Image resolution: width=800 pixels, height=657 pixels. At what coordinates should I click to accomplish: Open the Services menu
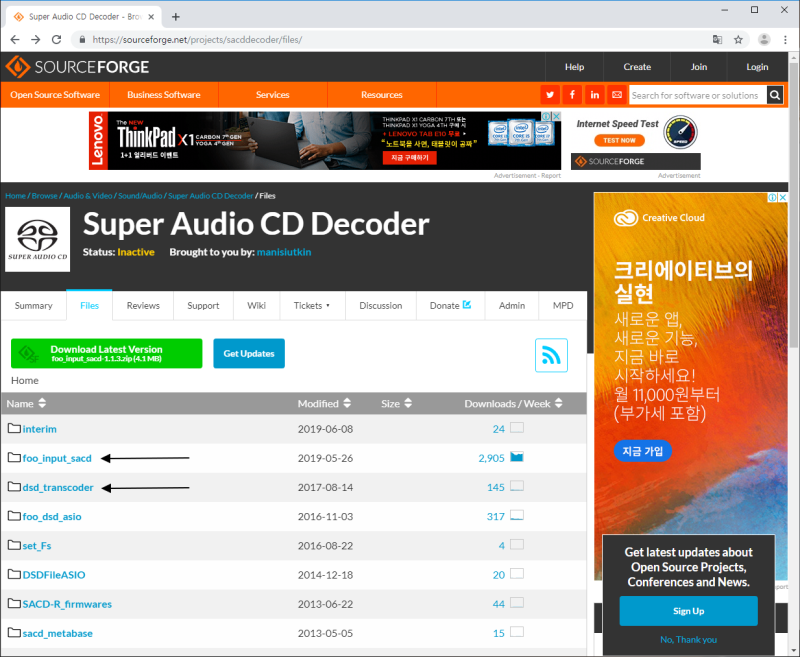(272, 94)
